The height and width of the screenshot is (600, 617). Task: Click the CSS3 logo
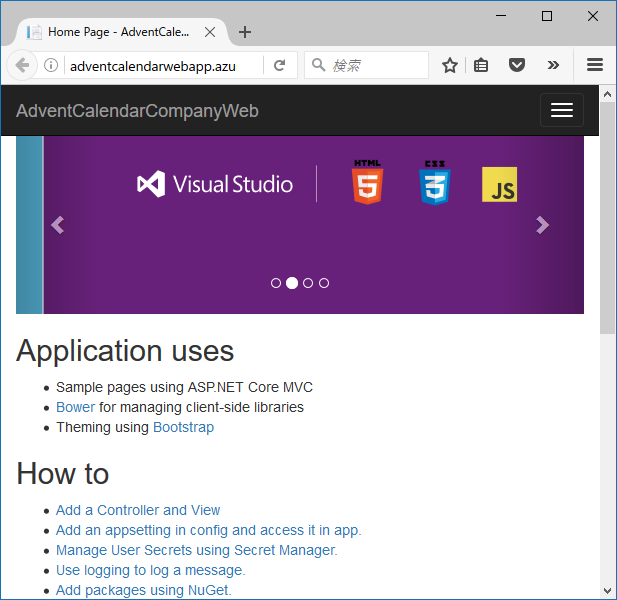(x=435, y=183)
